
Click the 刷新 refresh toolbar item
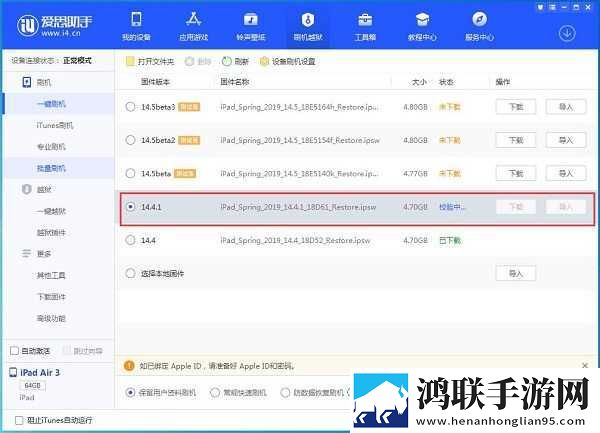[235, 61]
